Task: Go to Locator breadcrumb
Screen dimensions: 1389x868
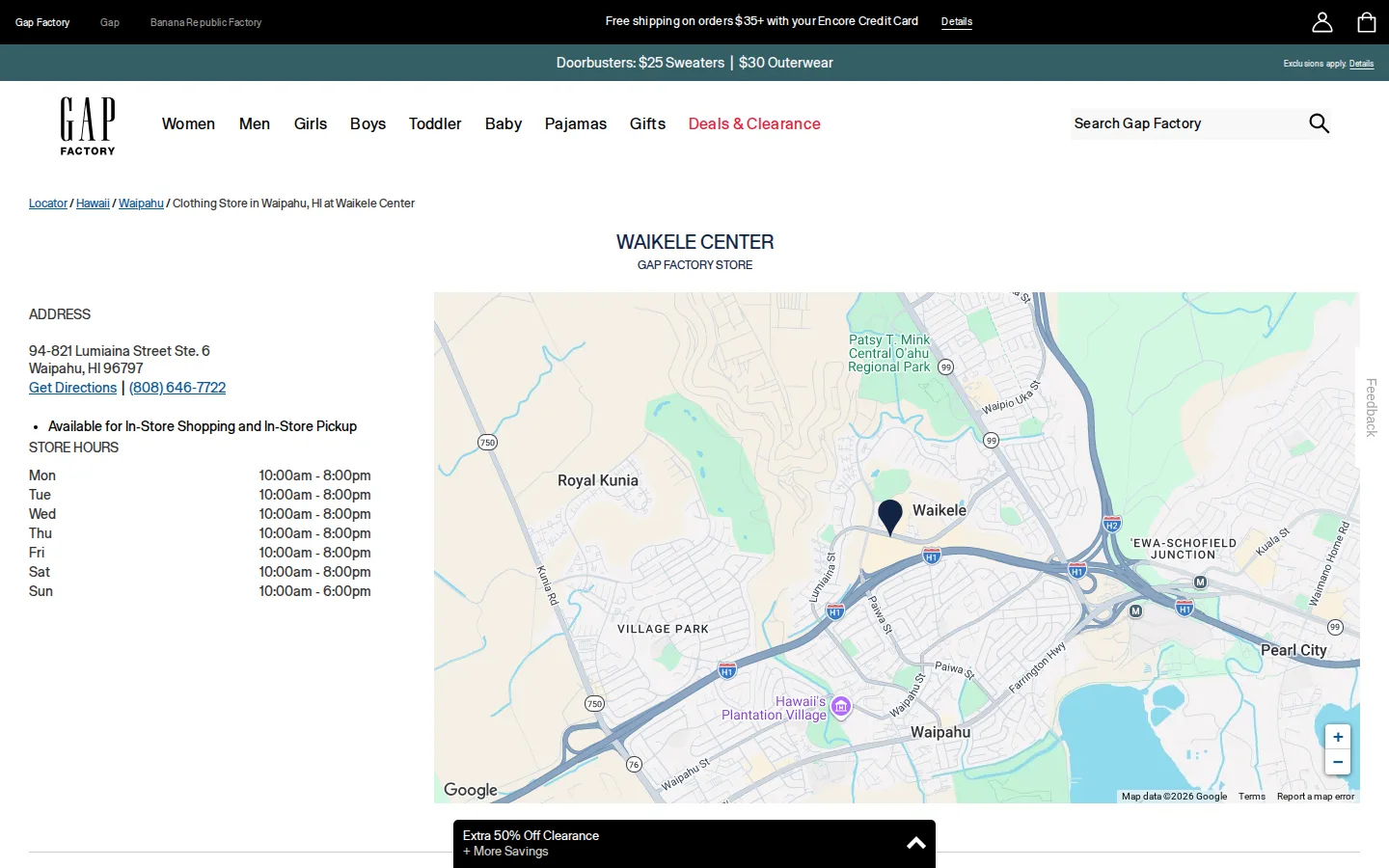Action: click(48, 203)
